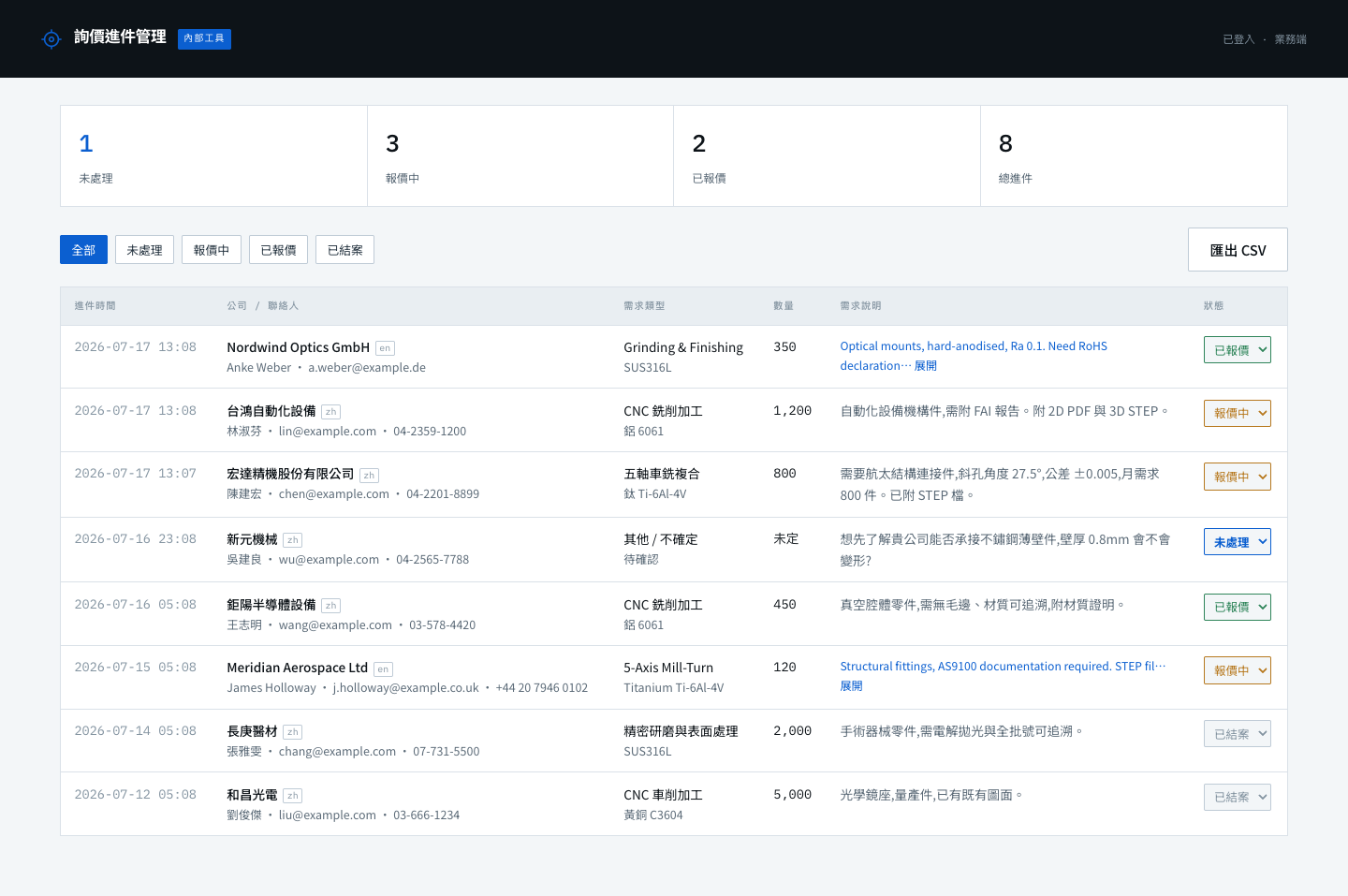This screenshot has width=1348, height=896.
Task: Click the company name 宏達精機股份有限公司
Action: [290, 474]
